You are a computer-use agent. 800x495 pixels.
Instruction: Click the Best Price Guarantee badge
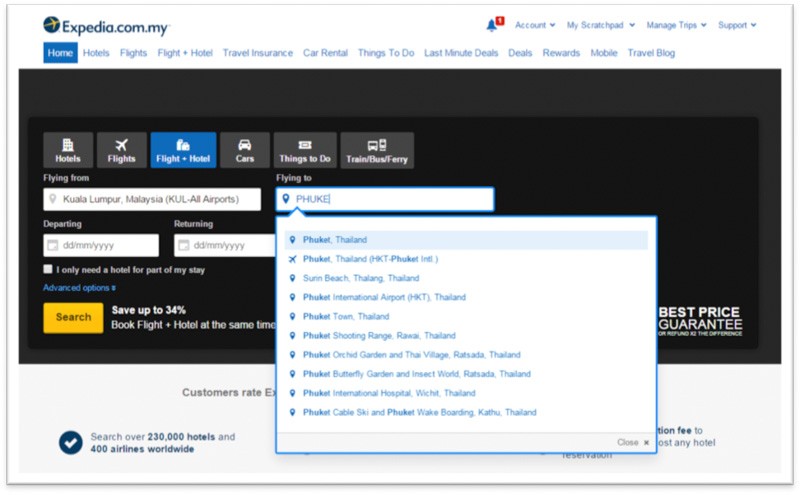(x=700, y=321)
